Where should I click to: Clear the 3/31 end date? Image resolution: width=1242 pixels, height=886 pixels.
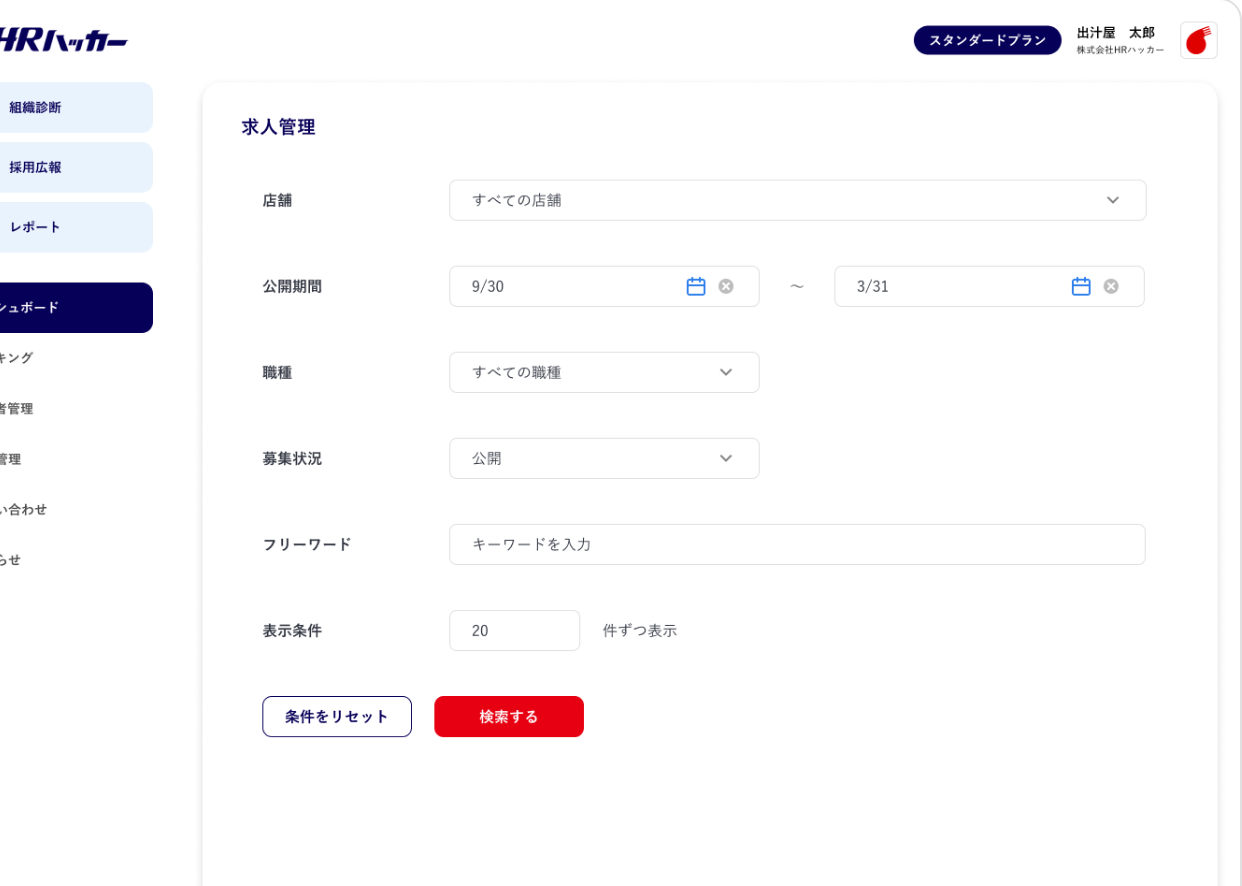tap(1111, 287)
